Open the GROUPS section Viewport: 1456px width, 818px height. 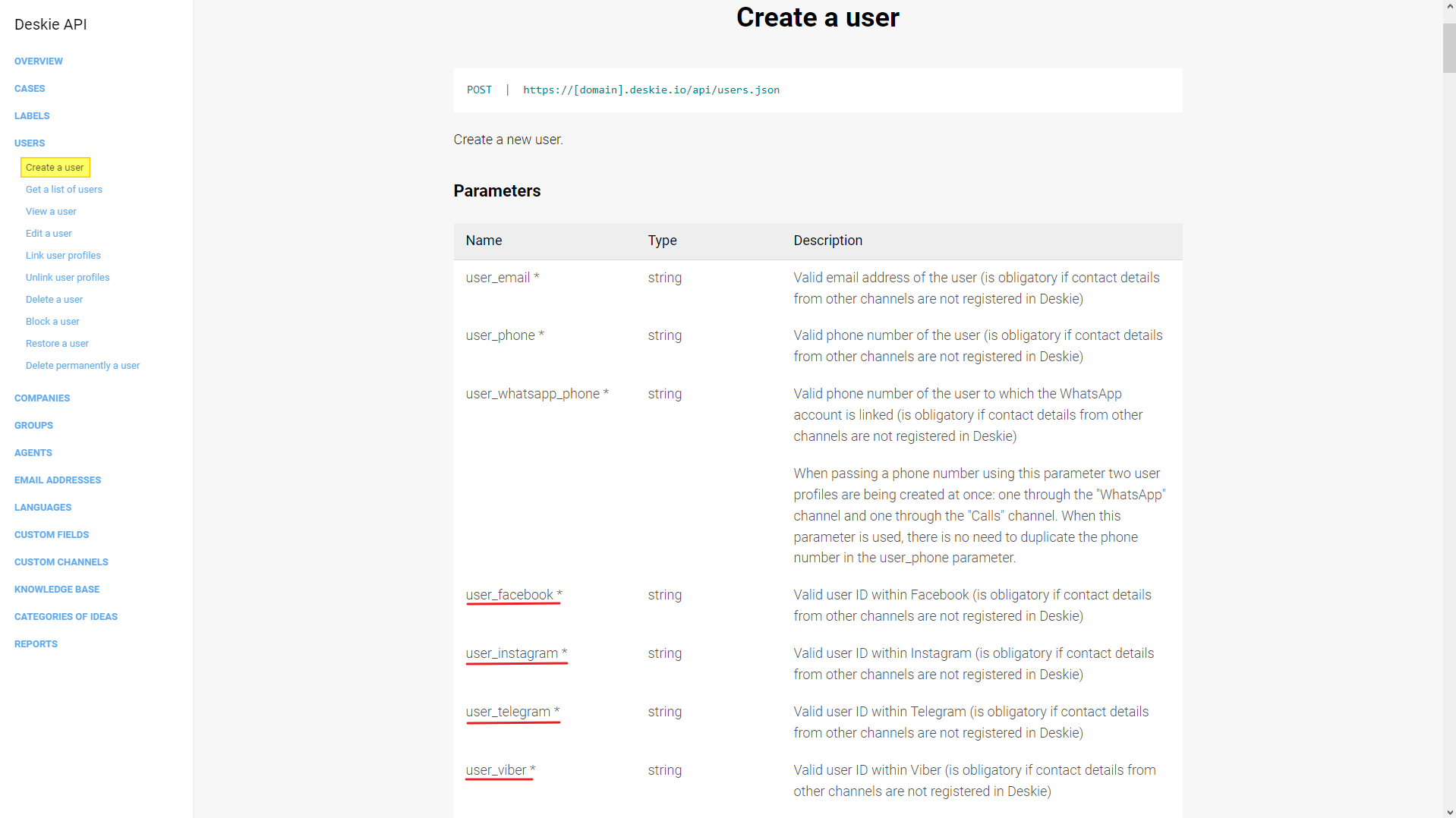[x=33, y=426]
